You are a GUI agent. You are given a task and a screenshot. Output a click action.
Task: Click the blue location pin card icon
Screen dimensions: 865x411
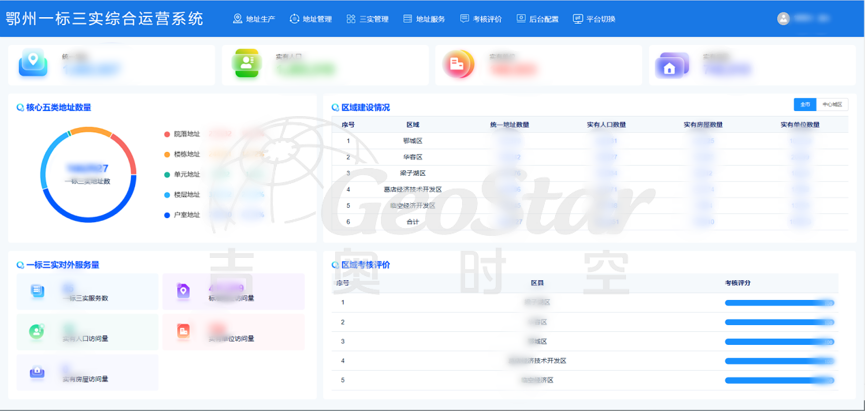33,64
